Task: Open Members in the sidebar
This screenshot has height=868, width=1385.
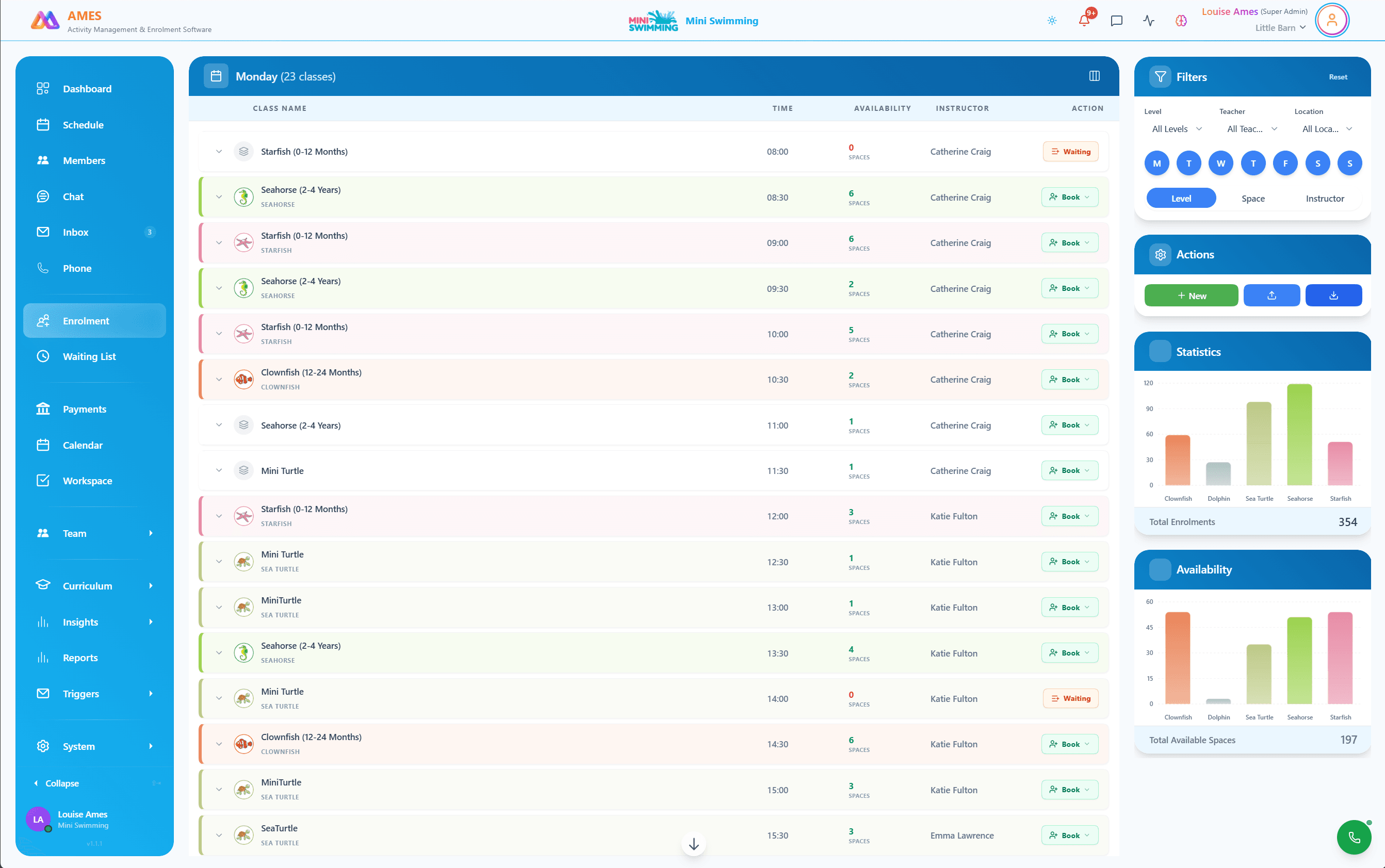Action: point(95,160)
